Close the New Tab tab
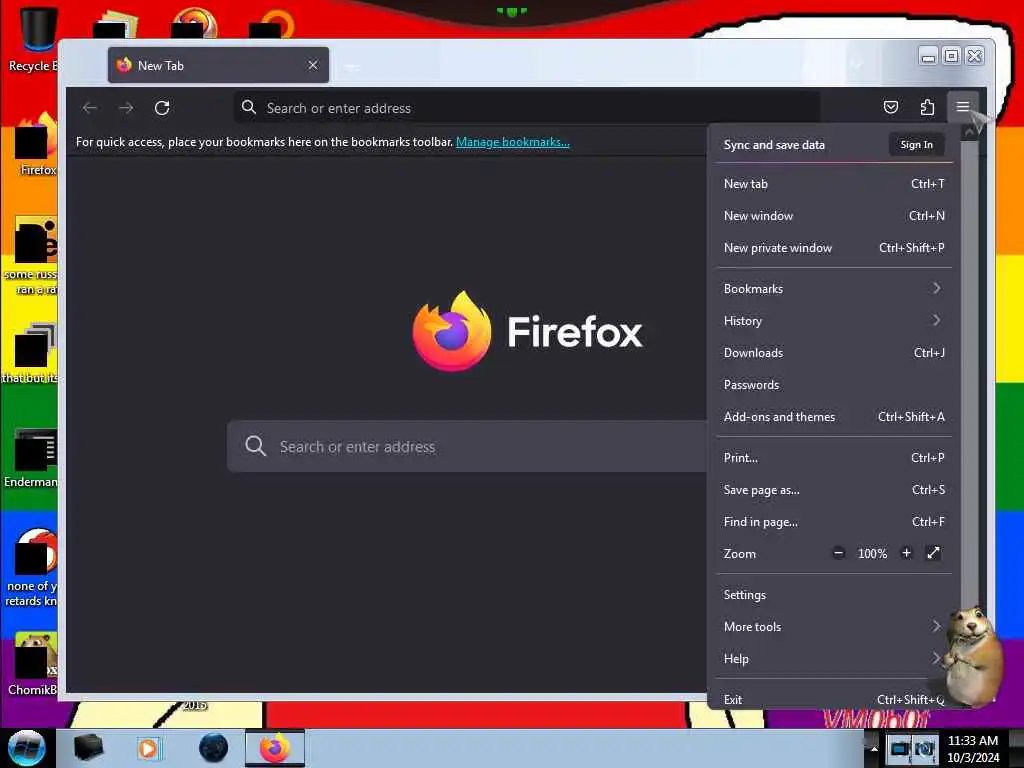The width and height of the screenshot is (1024, 768). [313, 65]
